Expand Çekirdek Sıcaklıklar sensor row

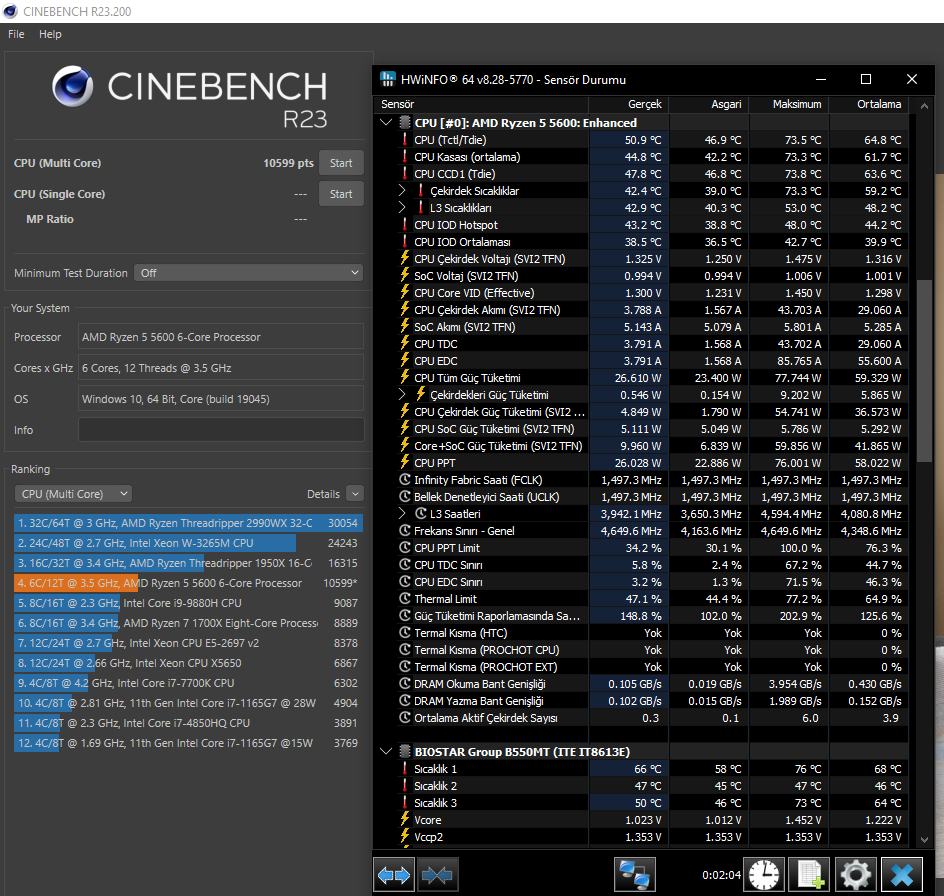(402, 191)
